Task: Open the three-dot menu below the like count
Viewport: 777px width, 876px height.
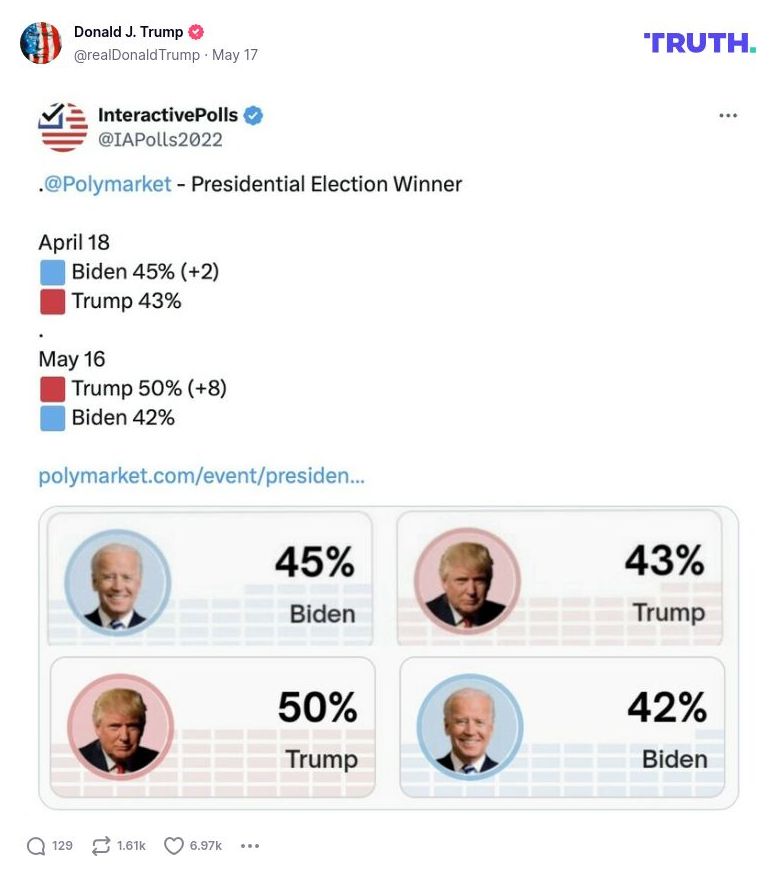Action: (x=249, y=845)
